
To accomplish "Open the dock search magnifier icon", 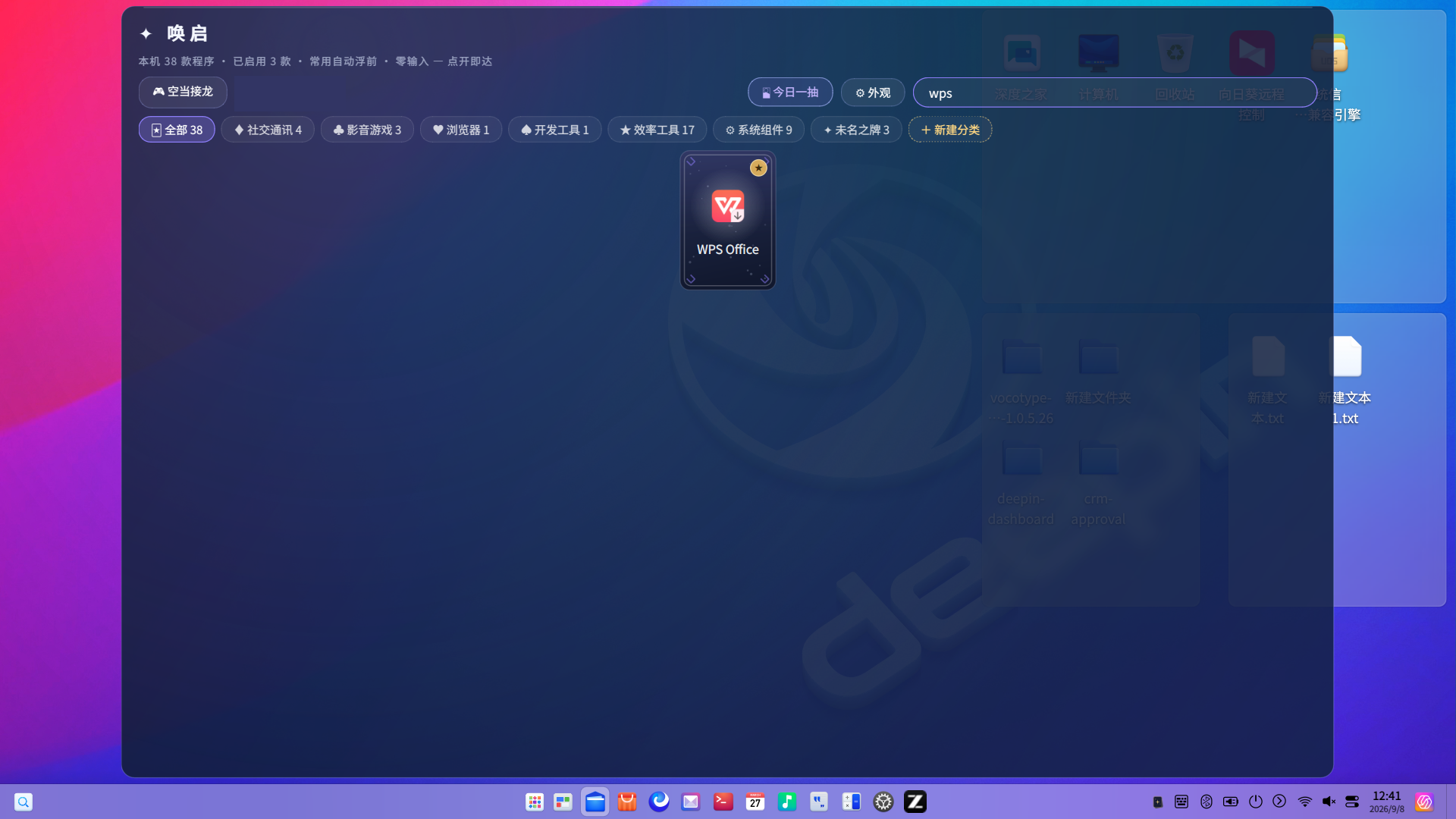I will (24, 802).
